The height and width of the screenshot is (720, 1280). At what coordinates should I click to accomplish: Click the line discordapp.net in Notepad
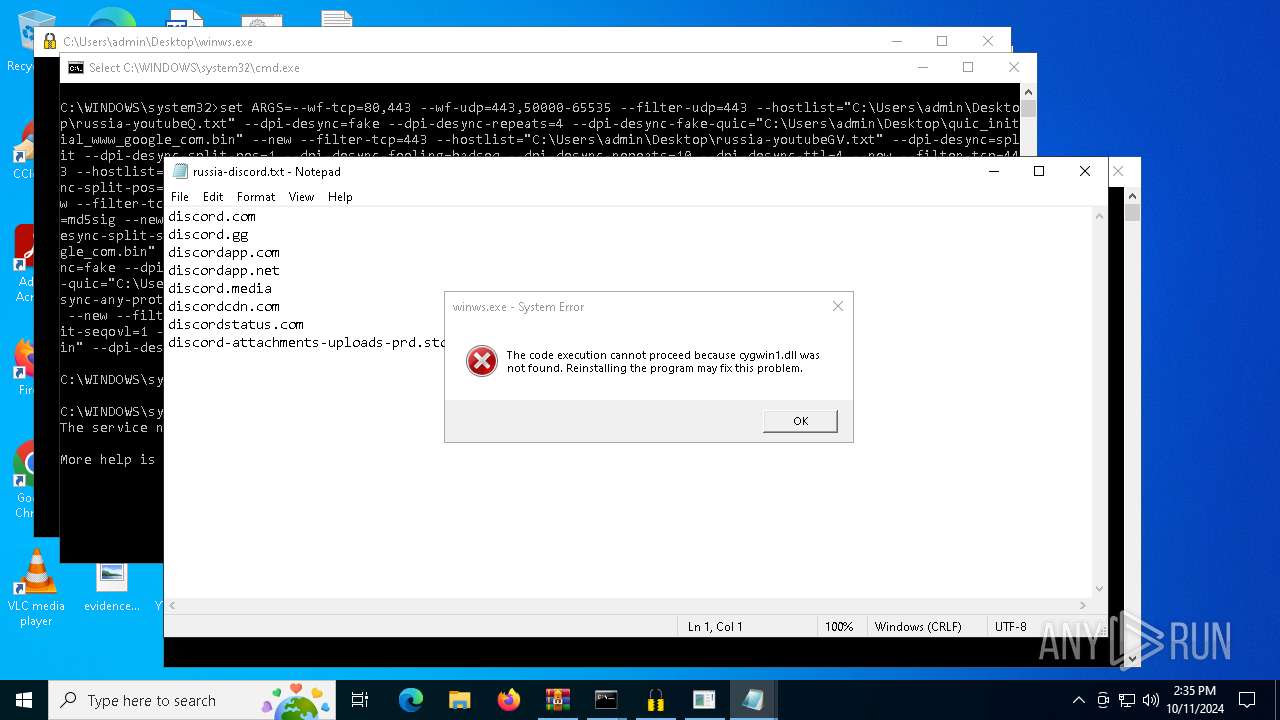coord(224,270)
